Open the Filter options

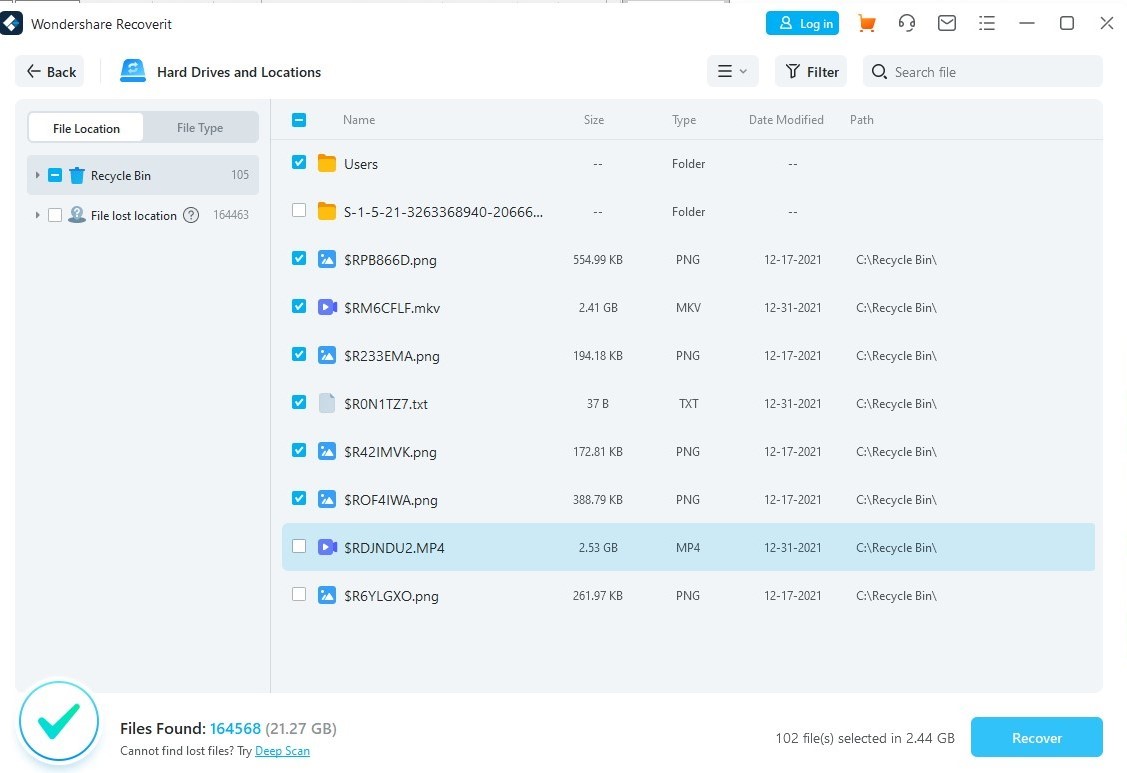[x=811, y=71]
